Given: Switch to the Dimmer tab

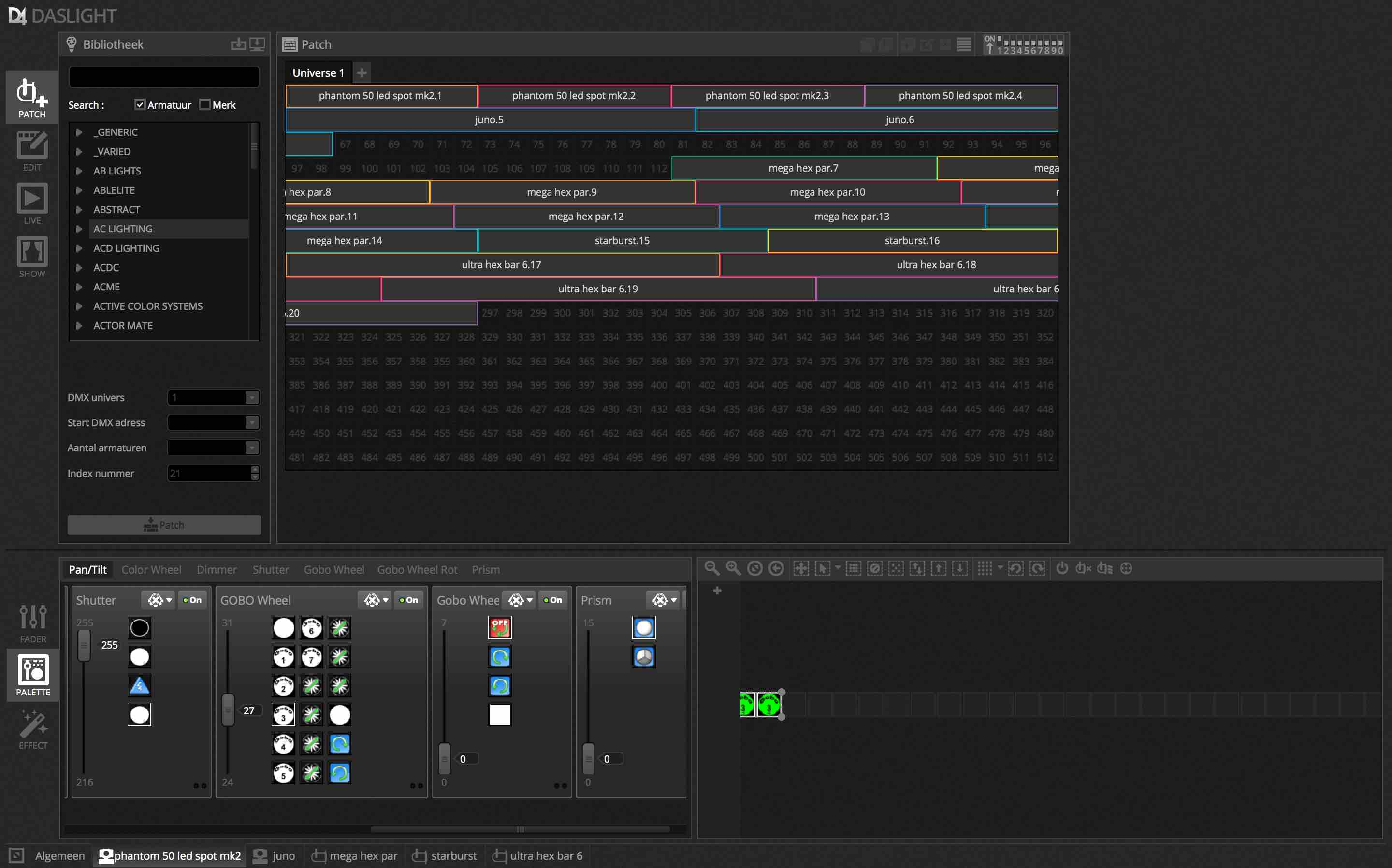Looking at the screenshot, I should pyautogui.click(x=217, y=569).
